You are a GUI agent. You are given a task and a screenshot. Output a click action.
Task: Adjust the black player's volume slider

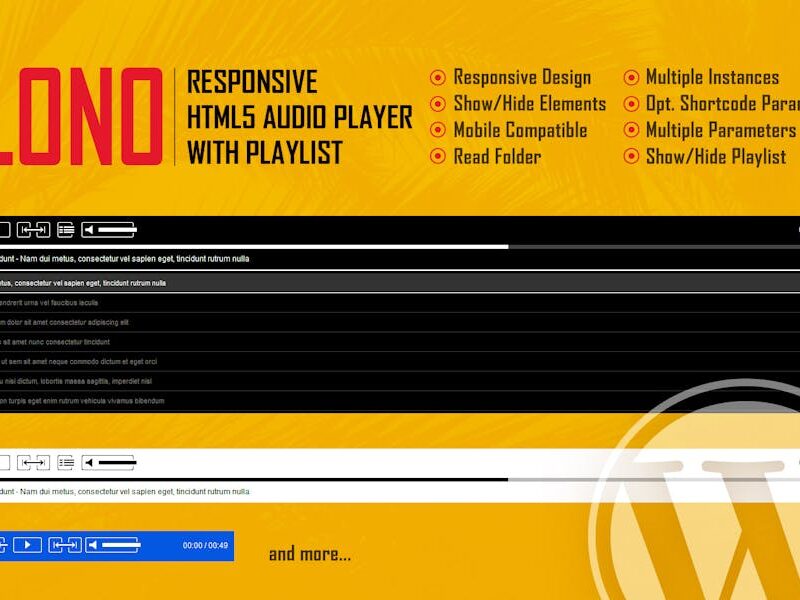(117, 230)
